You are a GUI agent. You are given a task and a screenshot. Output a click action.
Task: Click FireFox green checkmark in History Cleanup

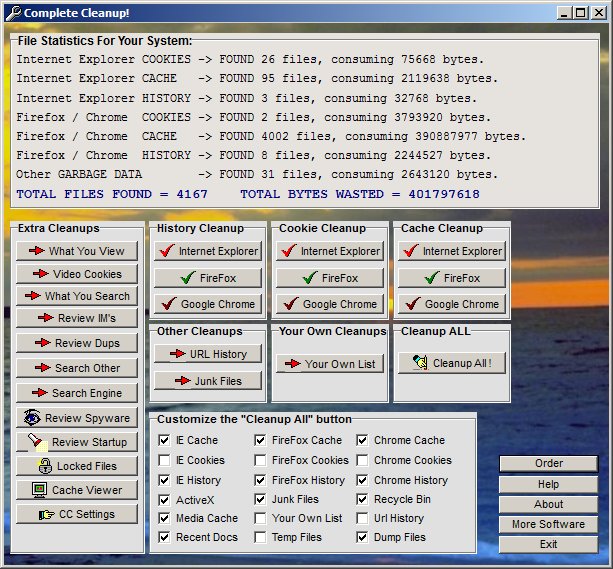(188, 278)
